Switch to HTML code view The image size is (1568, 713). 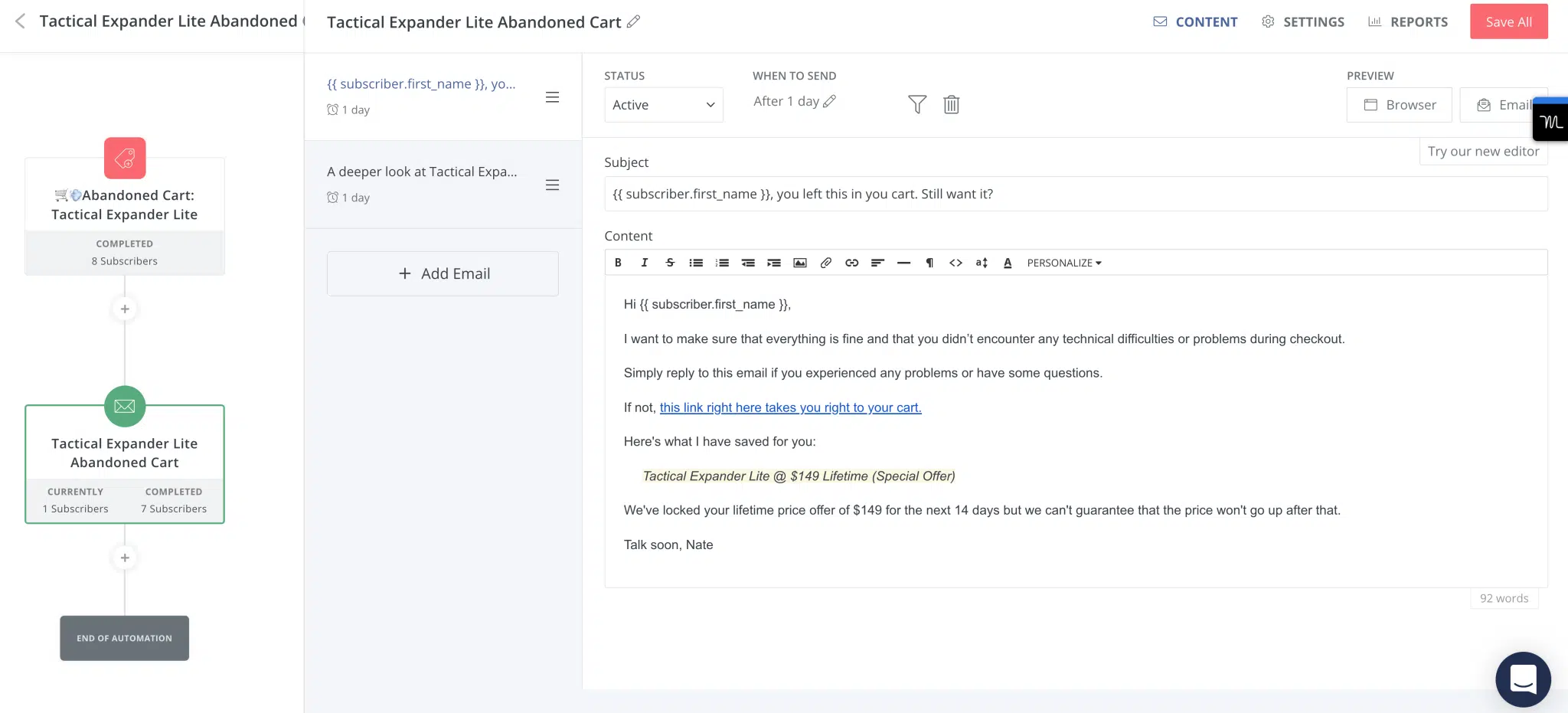[x=955, y=263]
